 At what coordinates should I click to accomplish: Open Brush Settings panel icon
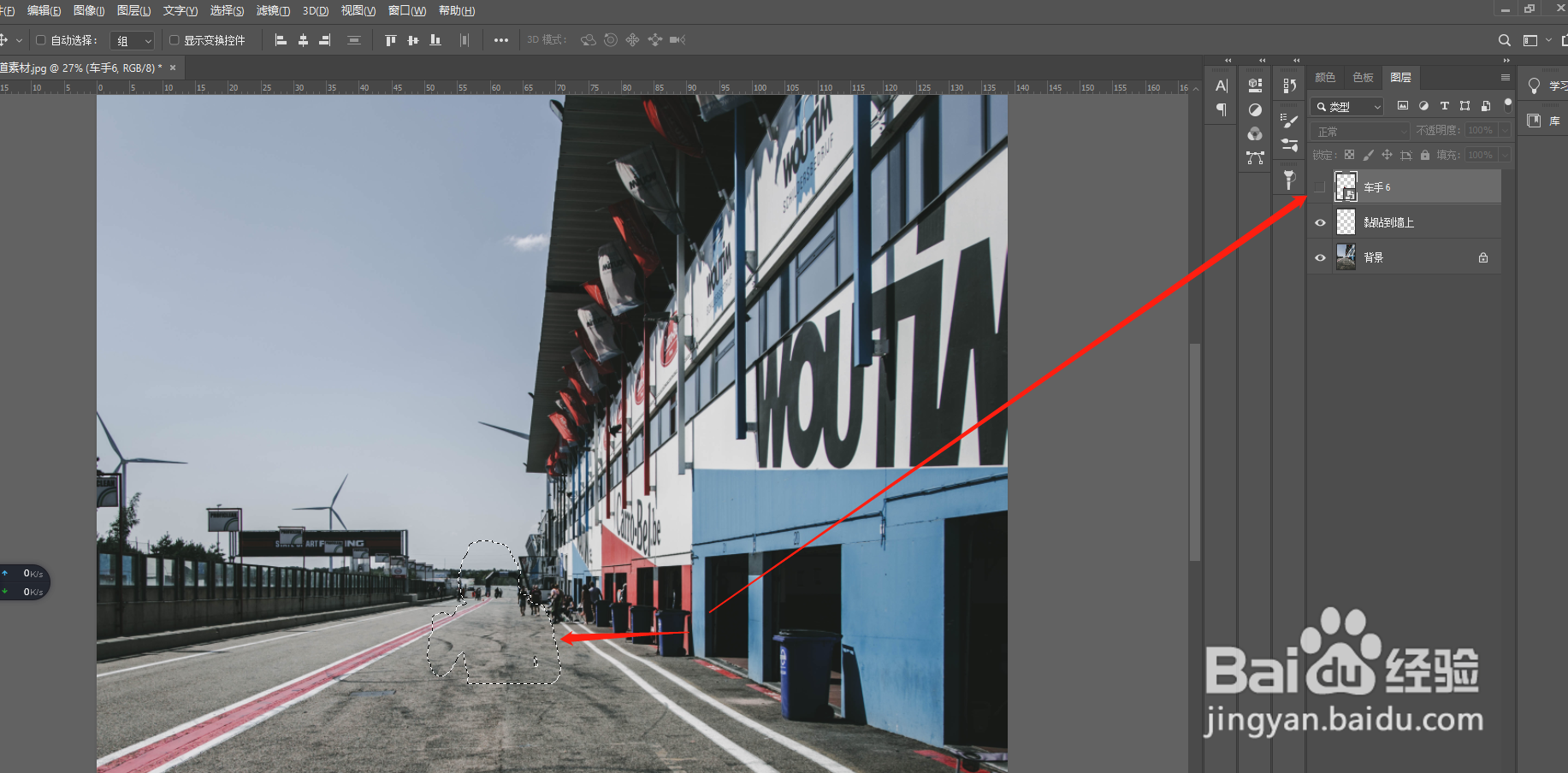tap(1290, 145)
